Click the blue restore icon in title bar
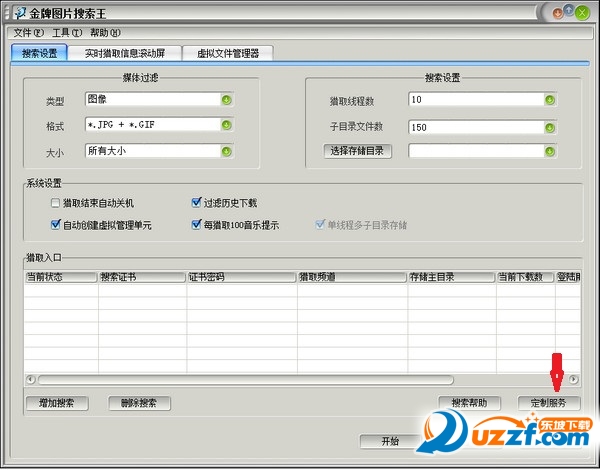 tap(569, 10)
